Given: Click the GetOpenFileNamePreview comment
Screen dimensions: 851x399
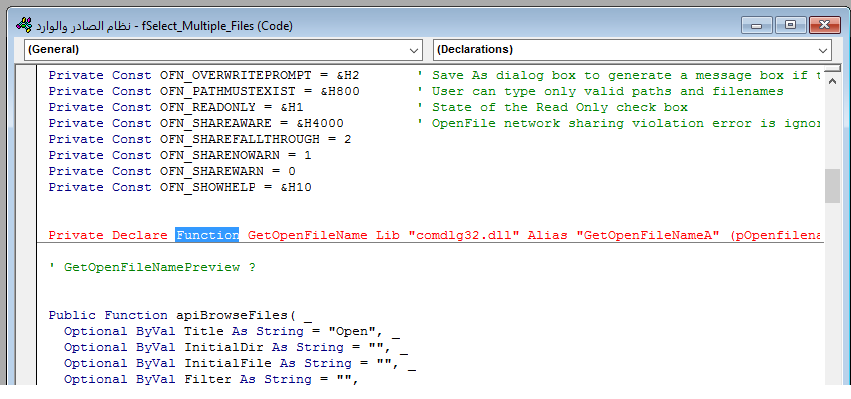Looking at the screenshot, I should point(152,267).
